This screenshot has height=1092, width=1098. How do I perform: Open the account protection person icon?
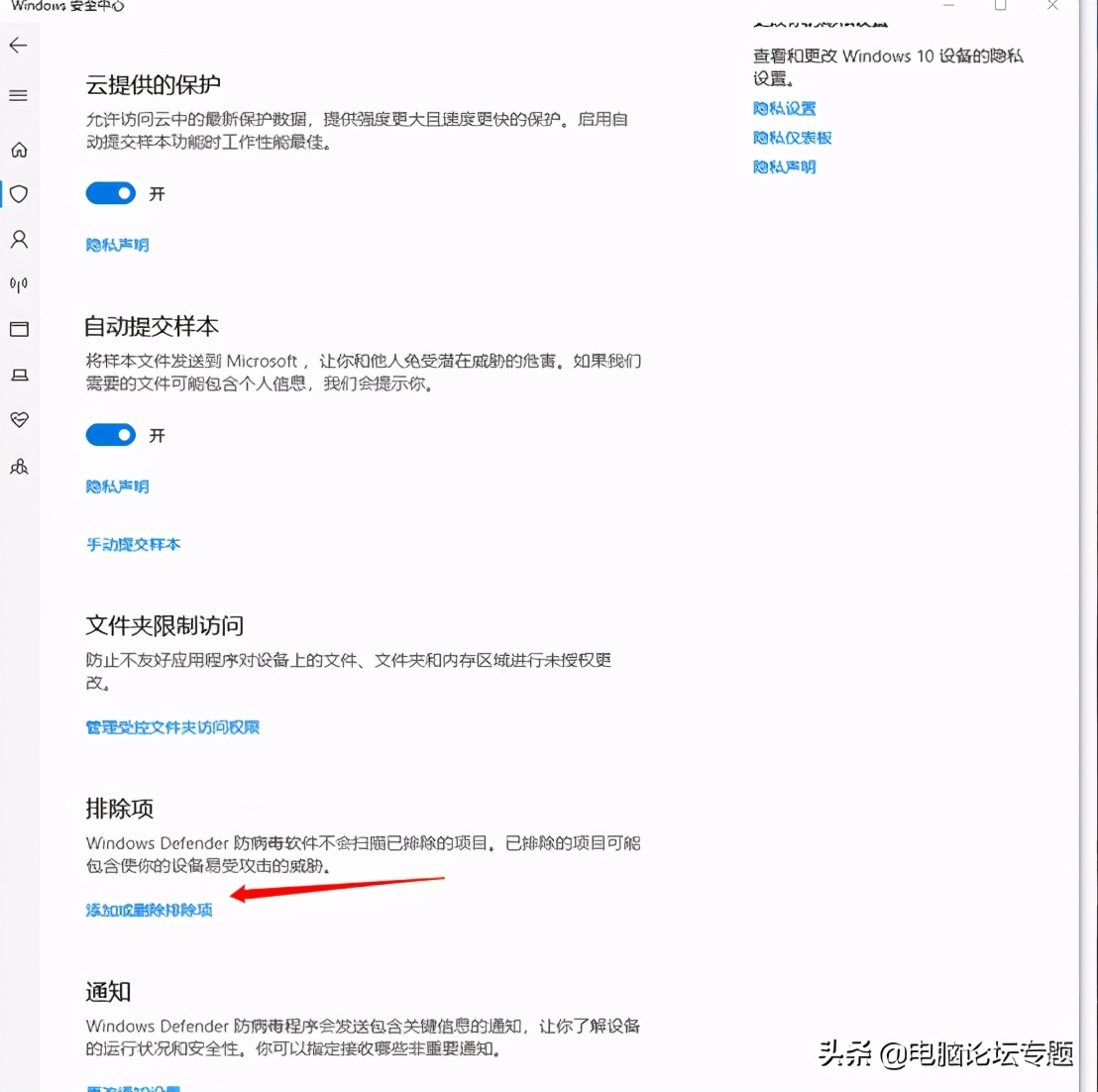tap(19, 239)
